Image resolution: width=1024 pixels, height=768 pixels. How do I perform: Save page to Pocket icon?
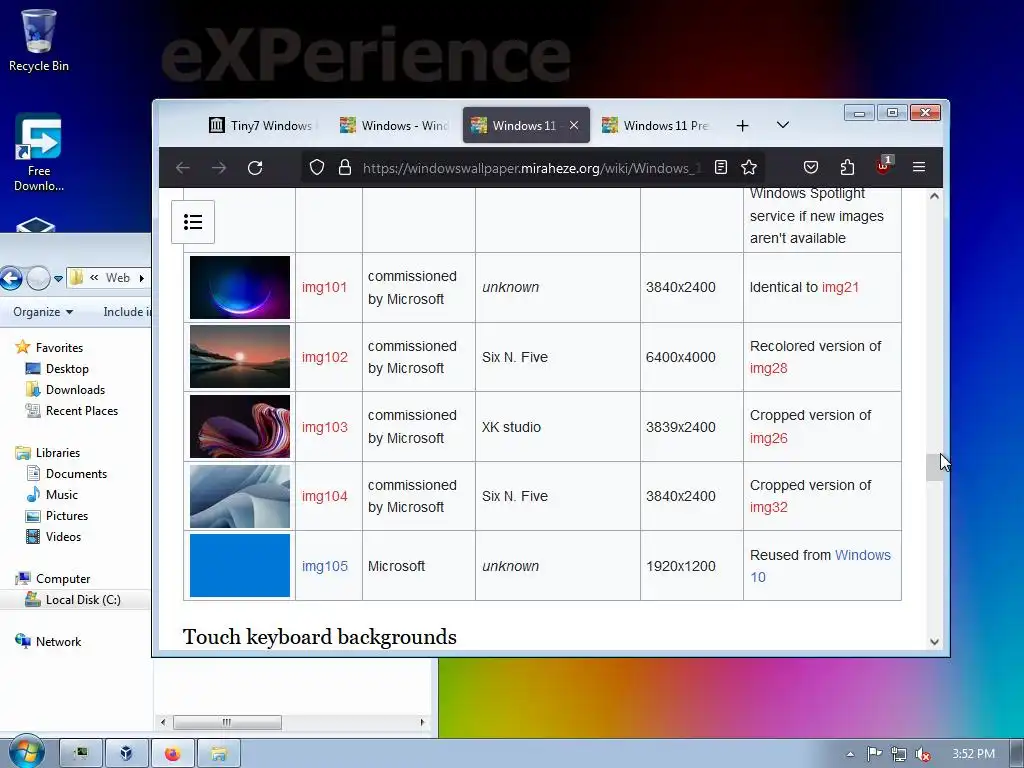click(810, 168)
